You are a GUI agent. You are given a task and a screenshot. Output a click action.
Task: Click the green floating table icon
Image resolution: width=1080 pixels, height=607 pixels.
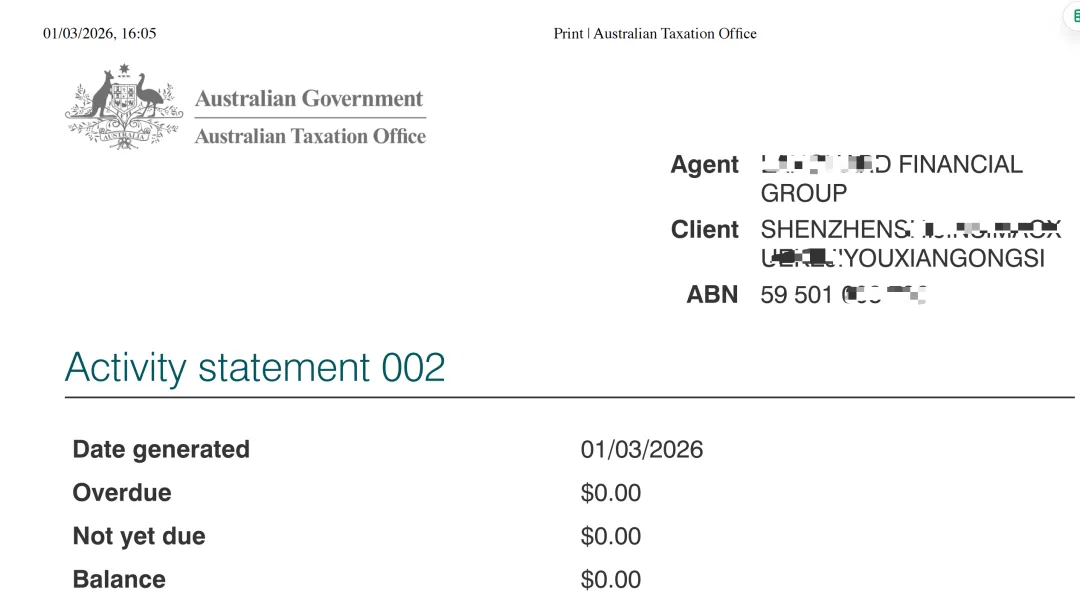tap(1073, 18)
